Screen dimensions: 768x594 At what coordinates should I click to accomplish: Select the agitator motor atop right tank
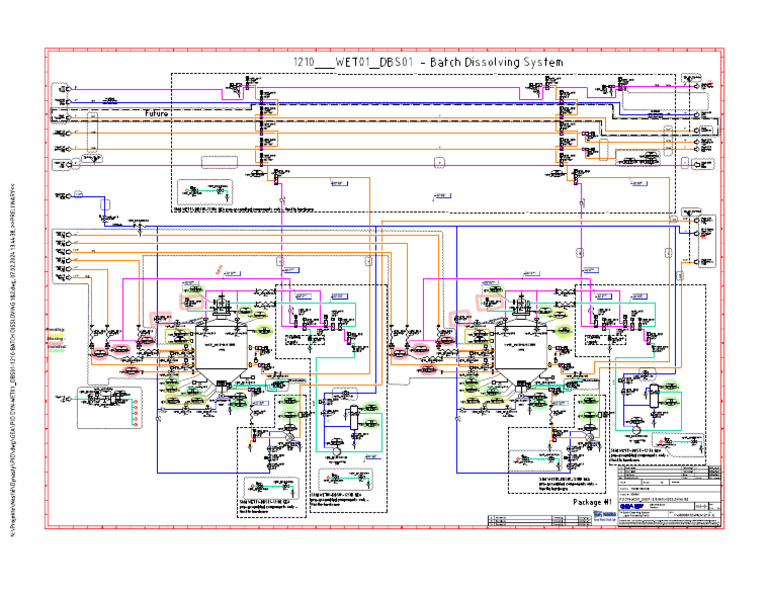523,305
